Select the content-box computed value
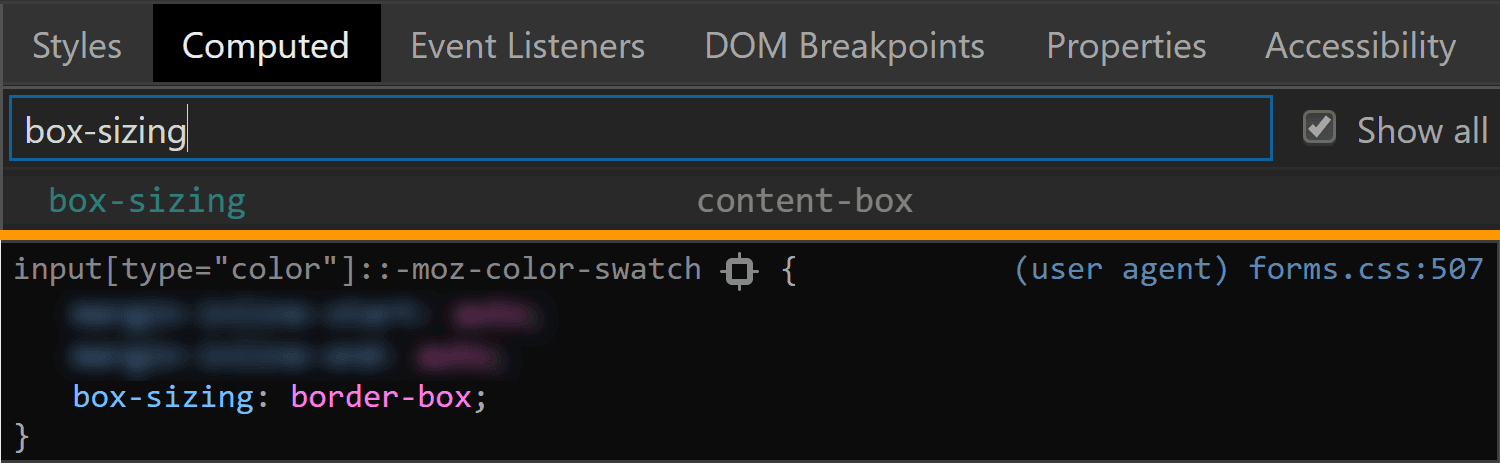The image size is (1500, 463). pos(805,201)
